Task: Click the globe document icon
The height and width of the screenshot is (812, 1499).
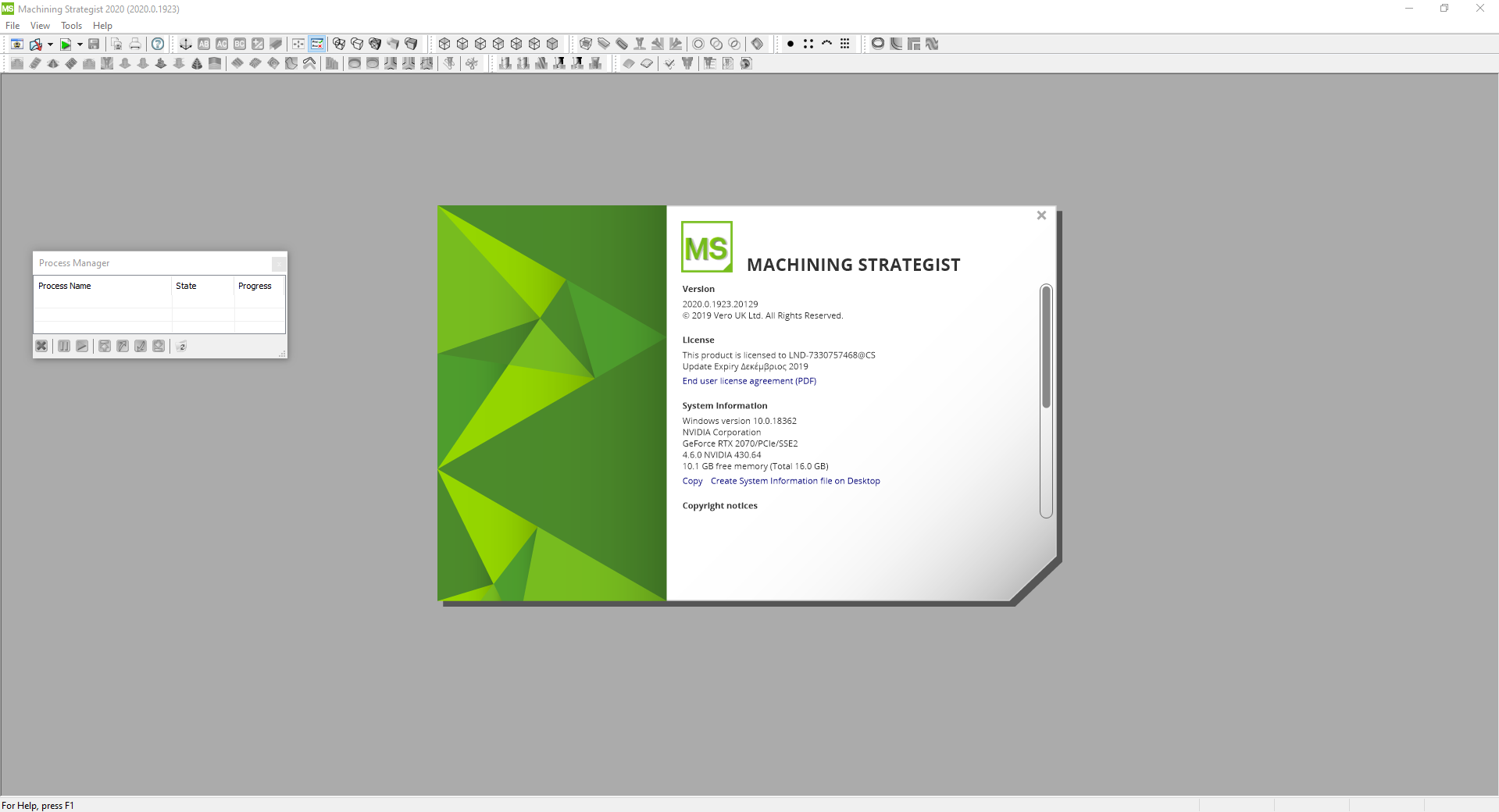Action: click(x=746, y=63)
